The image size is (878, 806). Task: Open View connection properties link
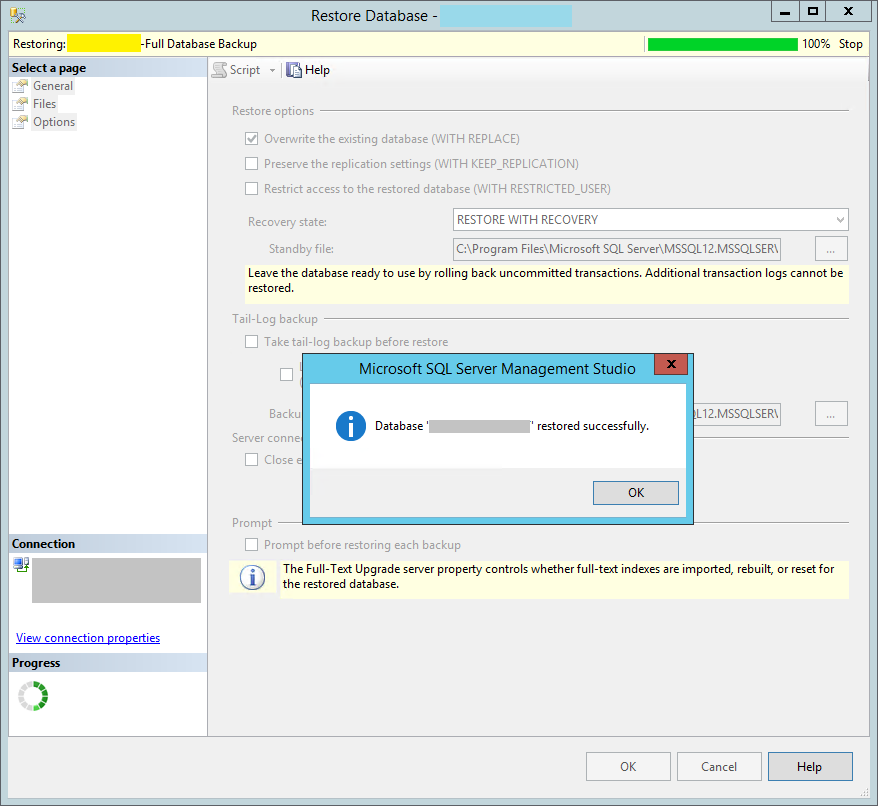88,638
